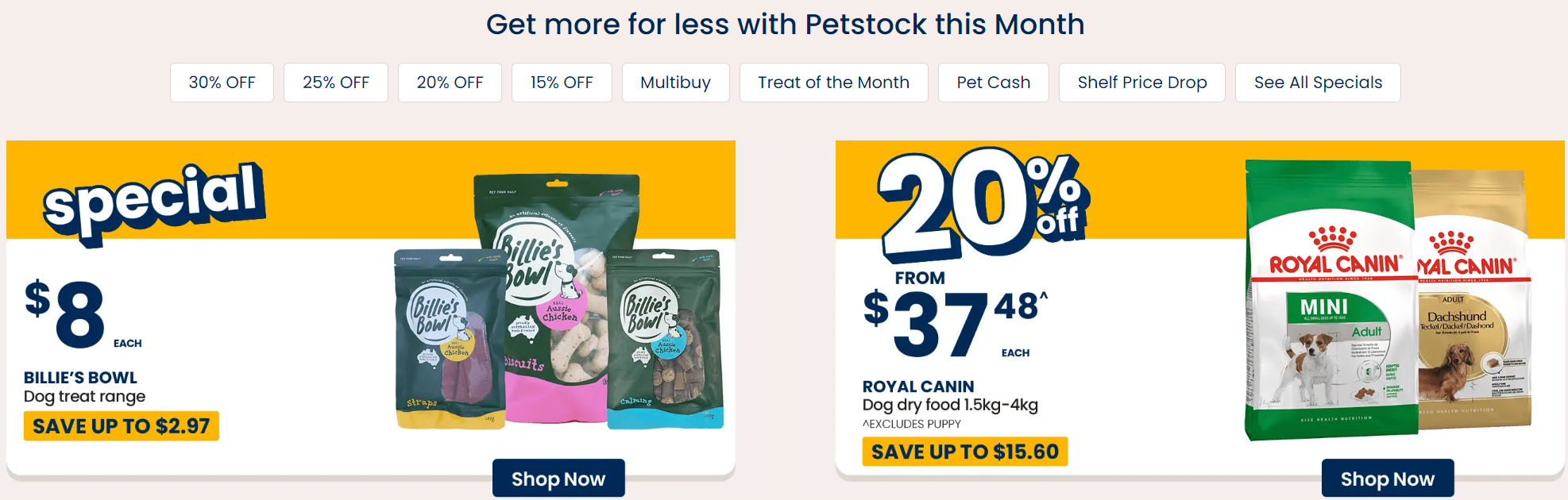
Task: Go to See All Specials
Action: click(x=1318, y=83)
